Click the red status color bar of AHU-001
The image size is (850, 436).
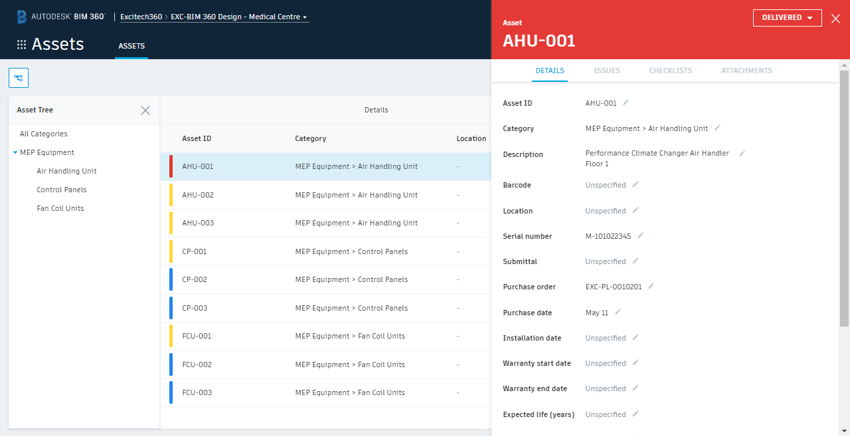click(x=171, y=166)
